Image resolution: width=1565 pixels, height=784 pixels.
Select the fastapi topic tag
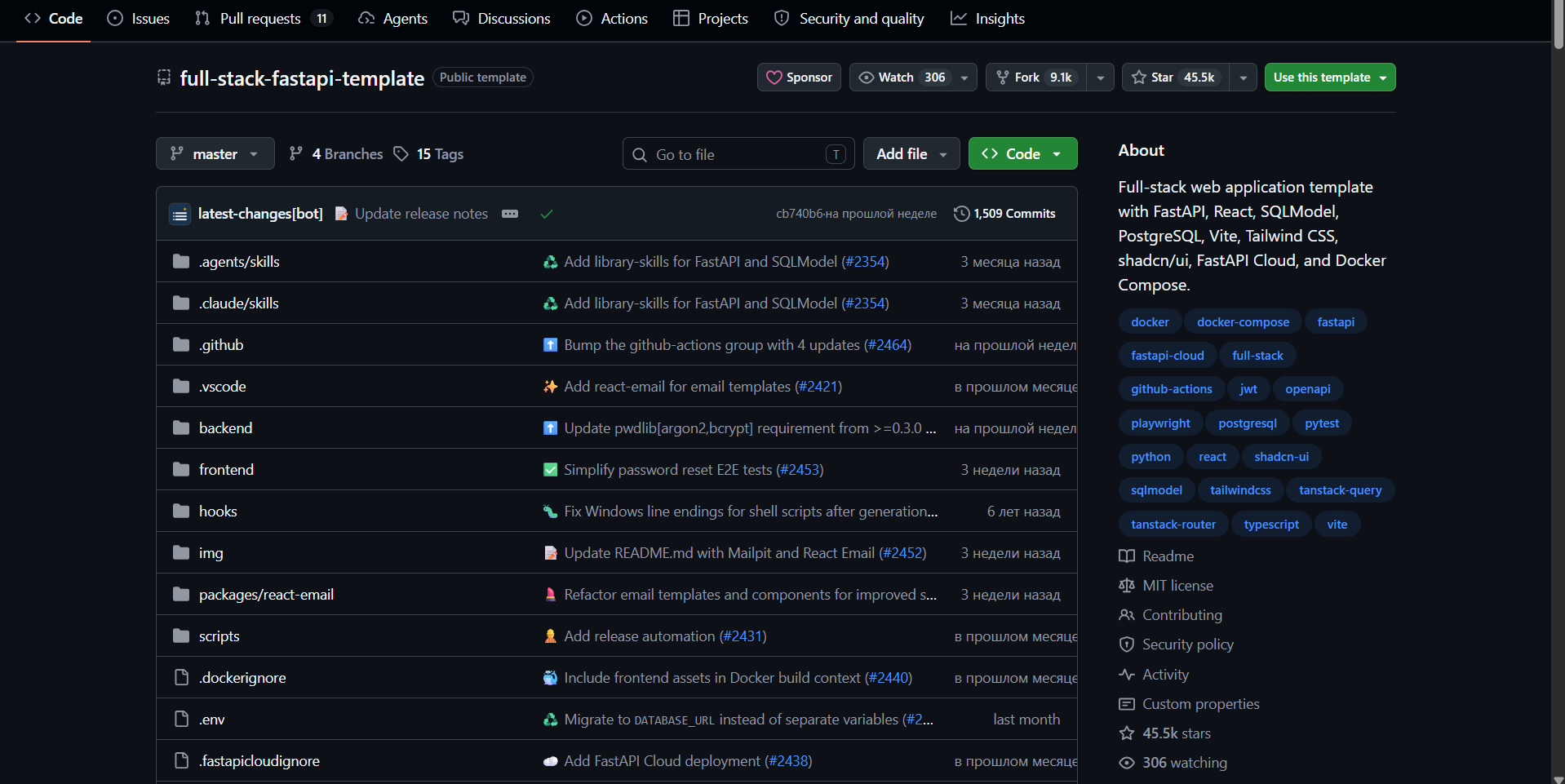pos(1336,322)
